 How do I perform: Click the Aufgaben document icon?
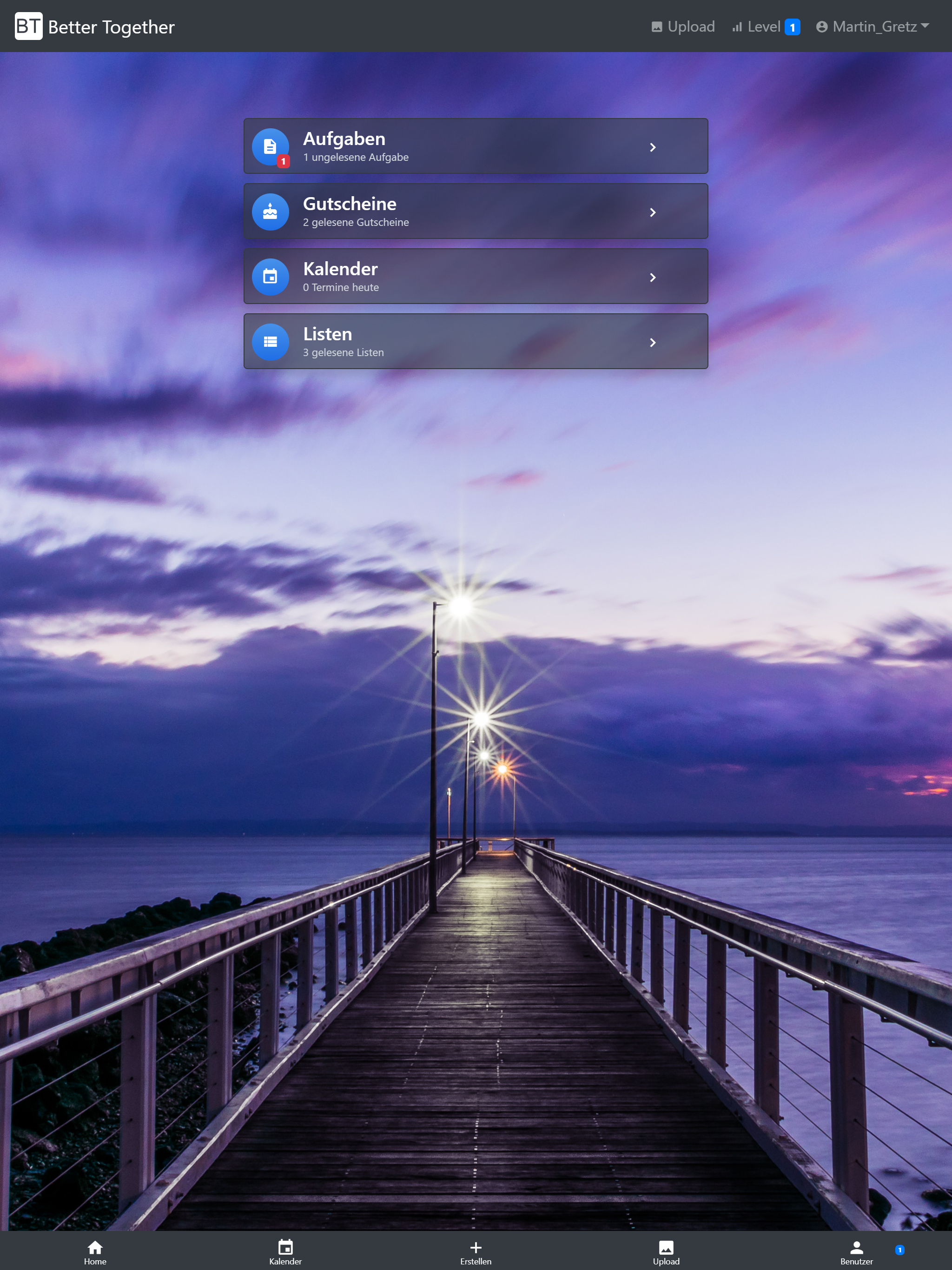coord(270,146)
